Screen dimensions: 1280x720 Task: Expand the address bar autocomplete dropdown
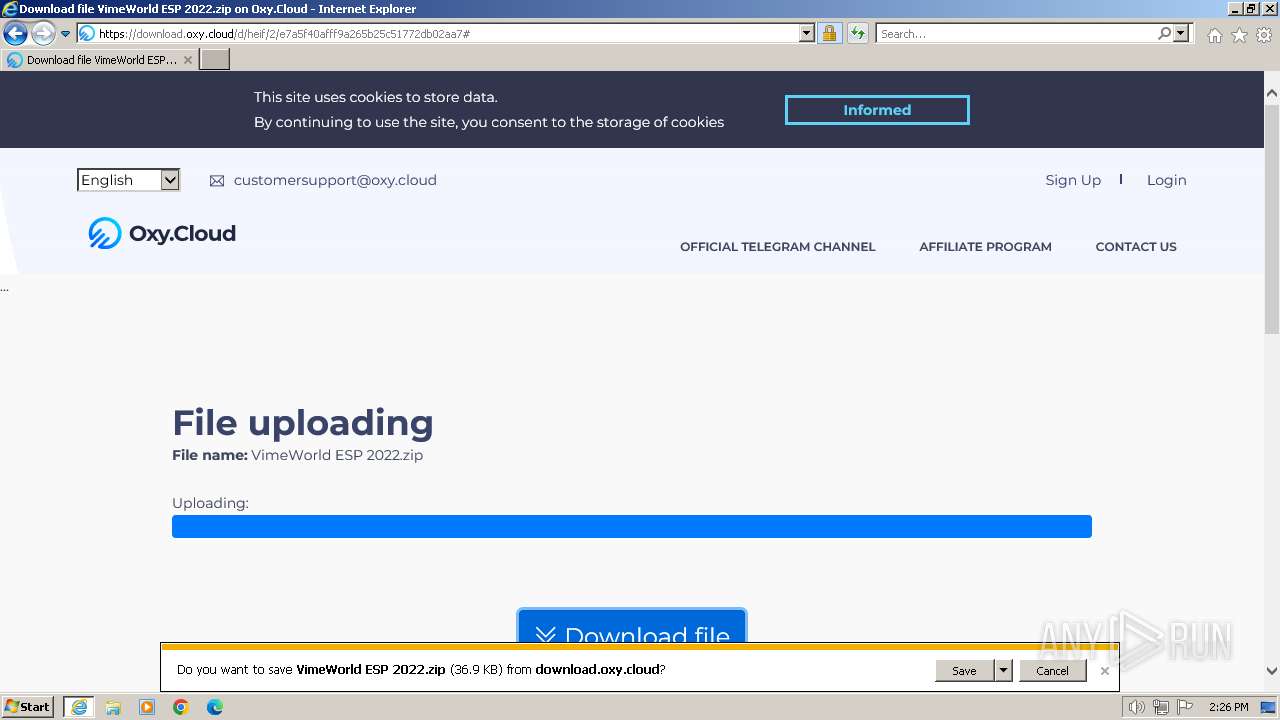pos(807,34)
